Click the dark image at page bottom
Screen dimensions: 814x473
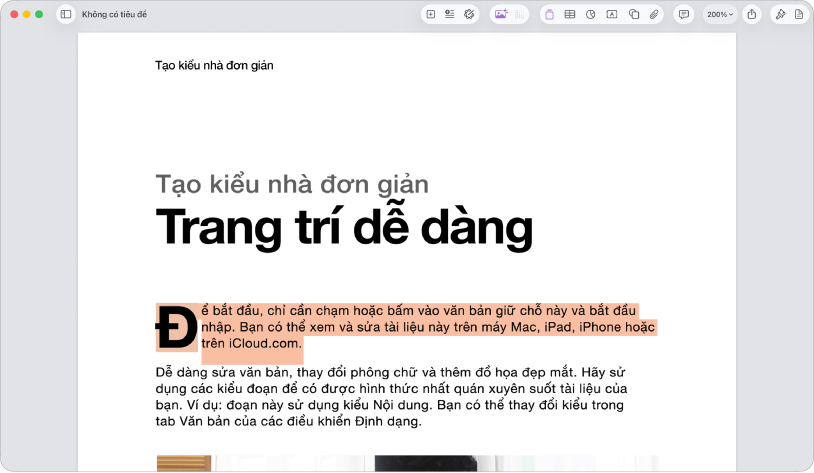[x=425, y=464]
